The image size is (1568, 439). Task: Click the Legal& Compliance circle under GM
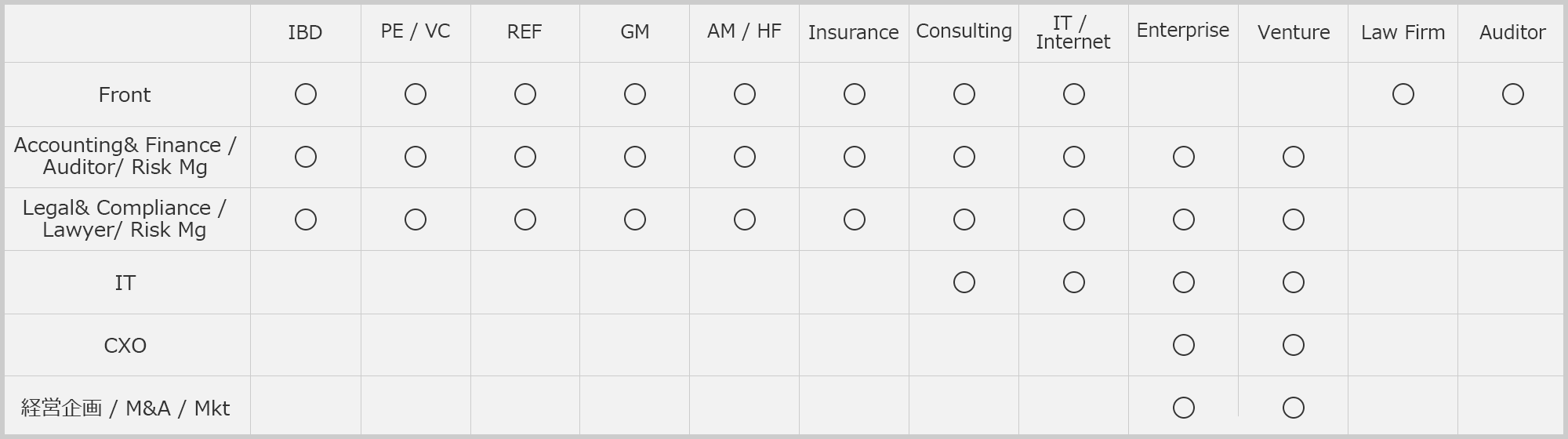pos(635,219)
